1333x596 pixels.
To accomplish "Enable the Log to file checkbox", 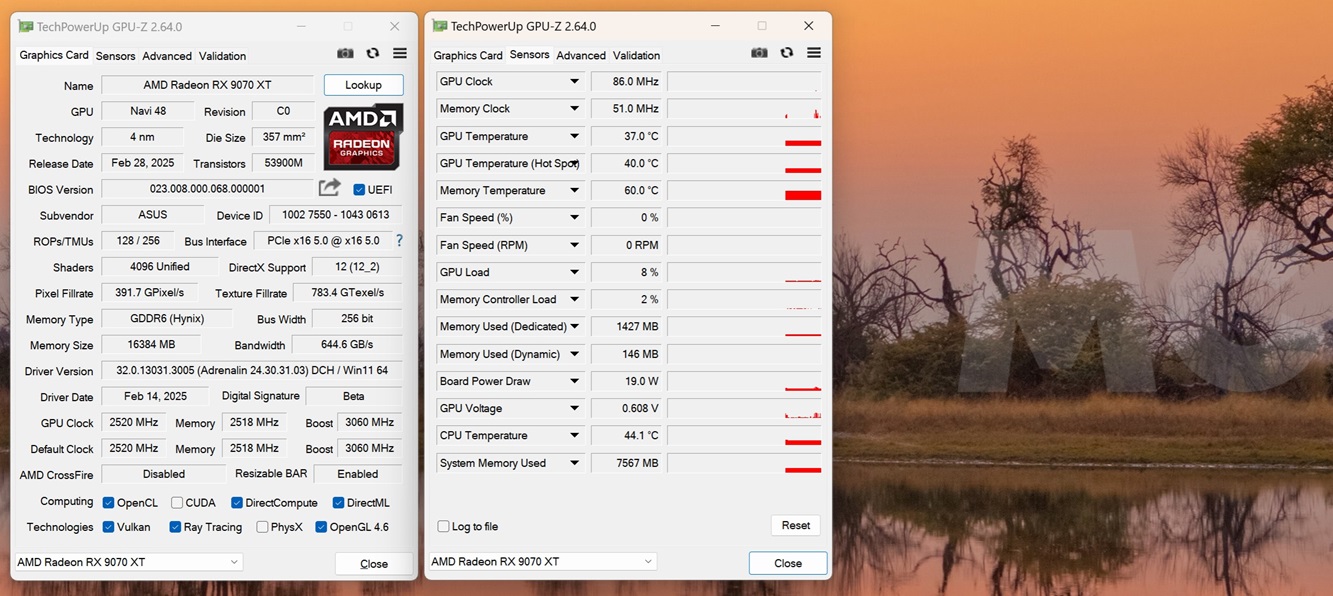I will click(x=443, y=526).
